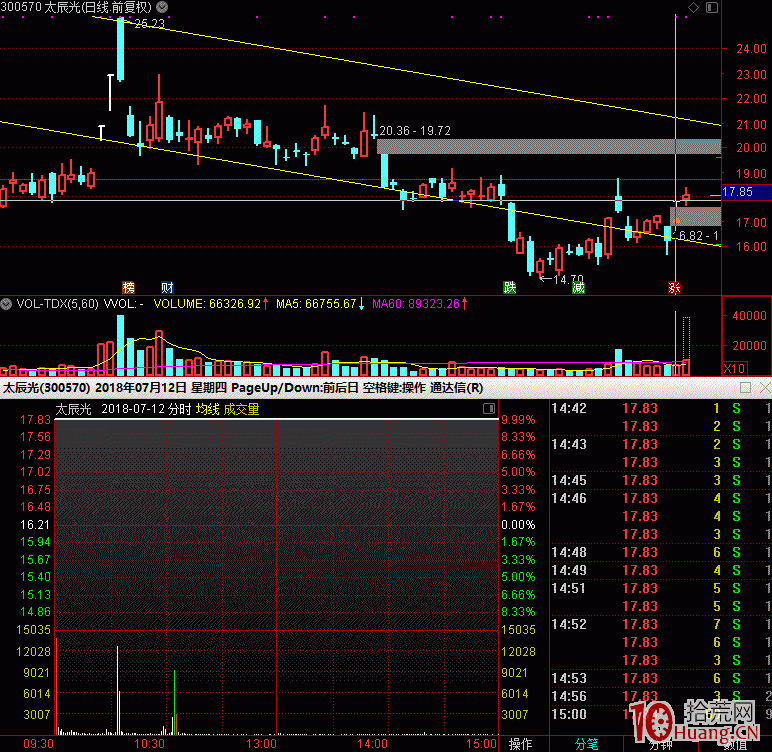Click the red 涨 marker under the chart
This screenshot has height=752, width=772.
coord(674,288)
